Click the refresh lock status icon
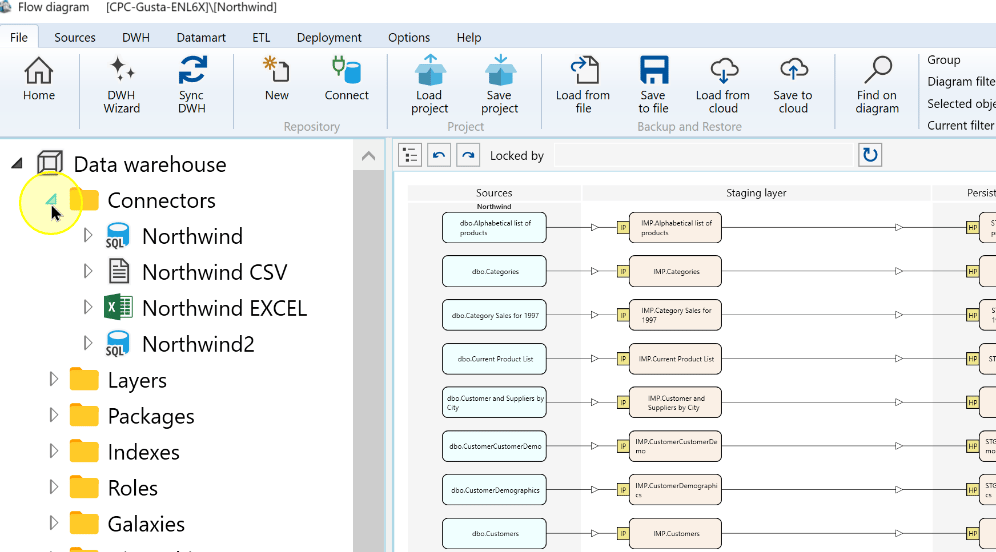 (870, 155)
